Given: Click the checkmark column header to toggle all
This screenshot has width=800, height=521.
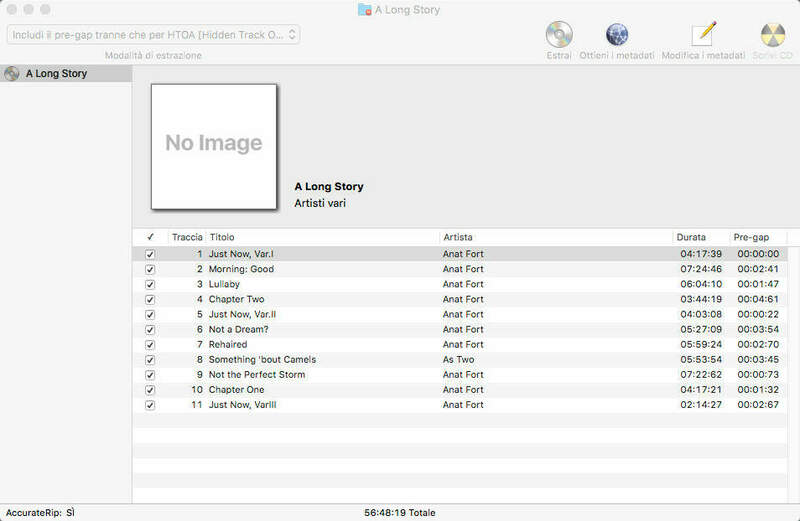Looking at the screenshot, I should click(x=150, y=237).
